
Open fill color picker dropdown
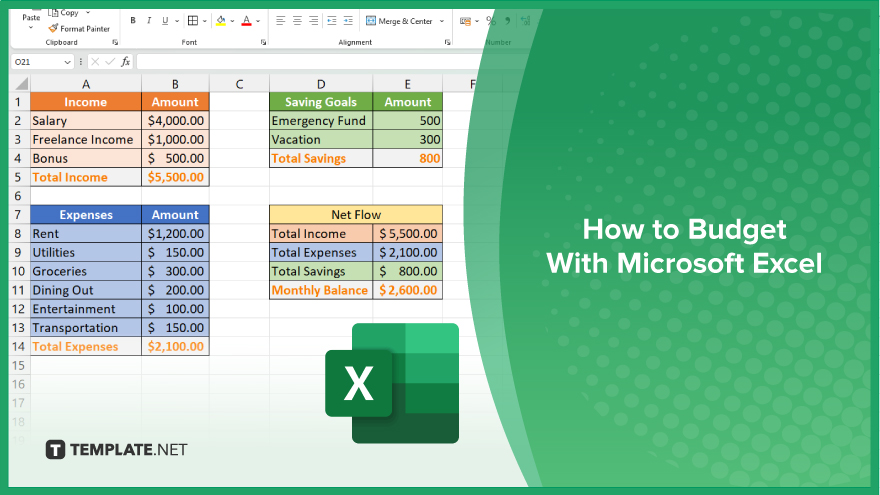tap(232, 21)
